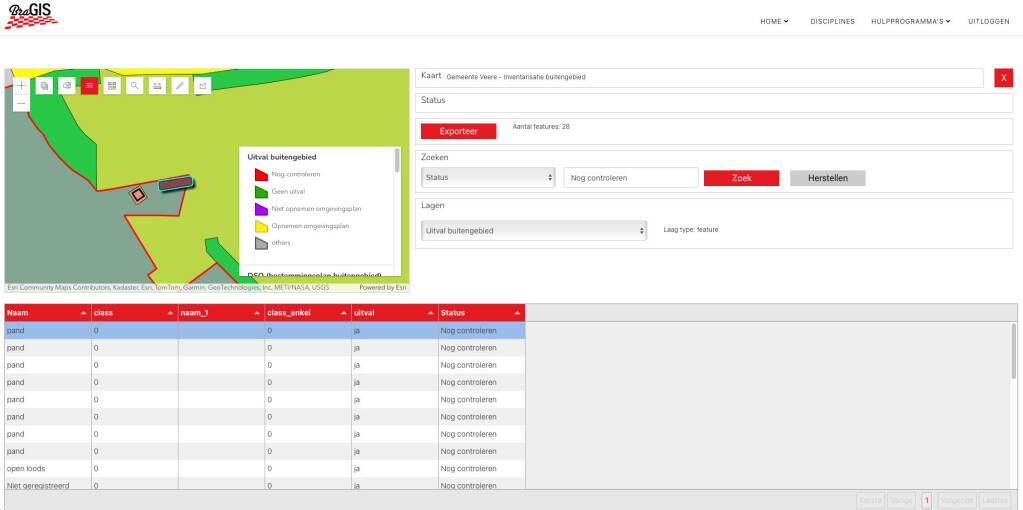
Task: Sort the table by uitval column
Action: coord(394,313)
